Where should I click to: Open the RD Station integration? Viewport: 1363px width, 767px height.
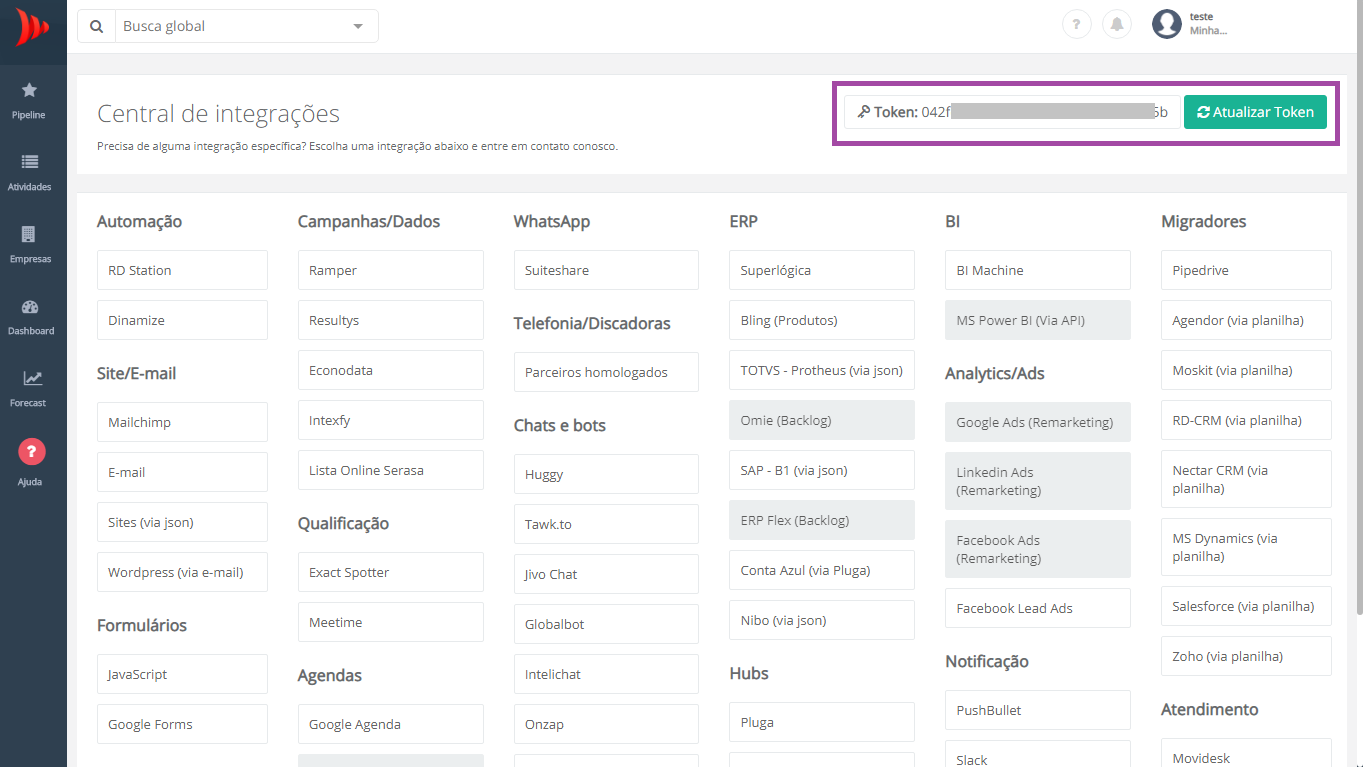pos(182,270)
